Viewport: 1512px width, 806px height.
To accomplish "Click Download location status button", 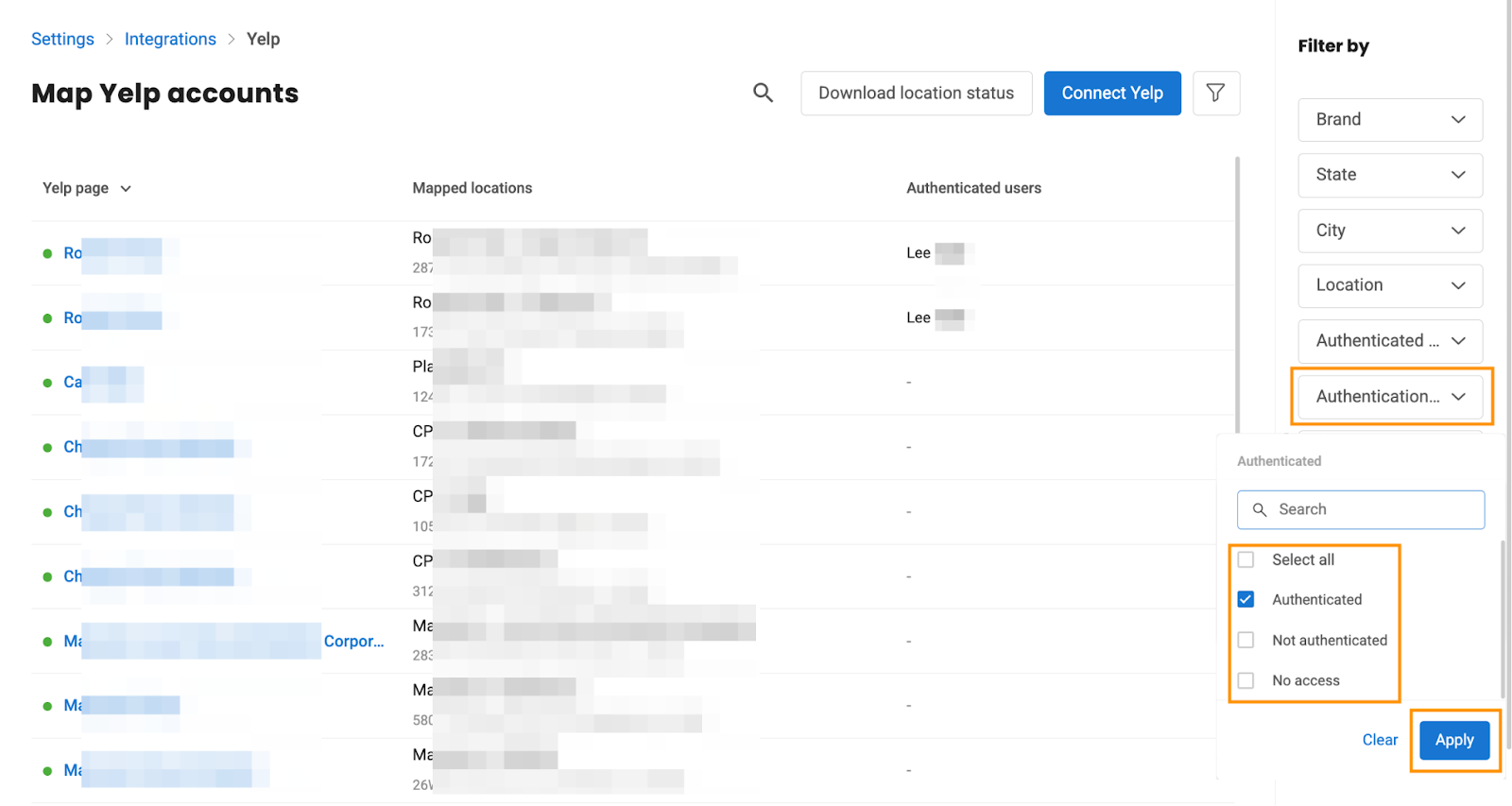I will tap(916, 93).
